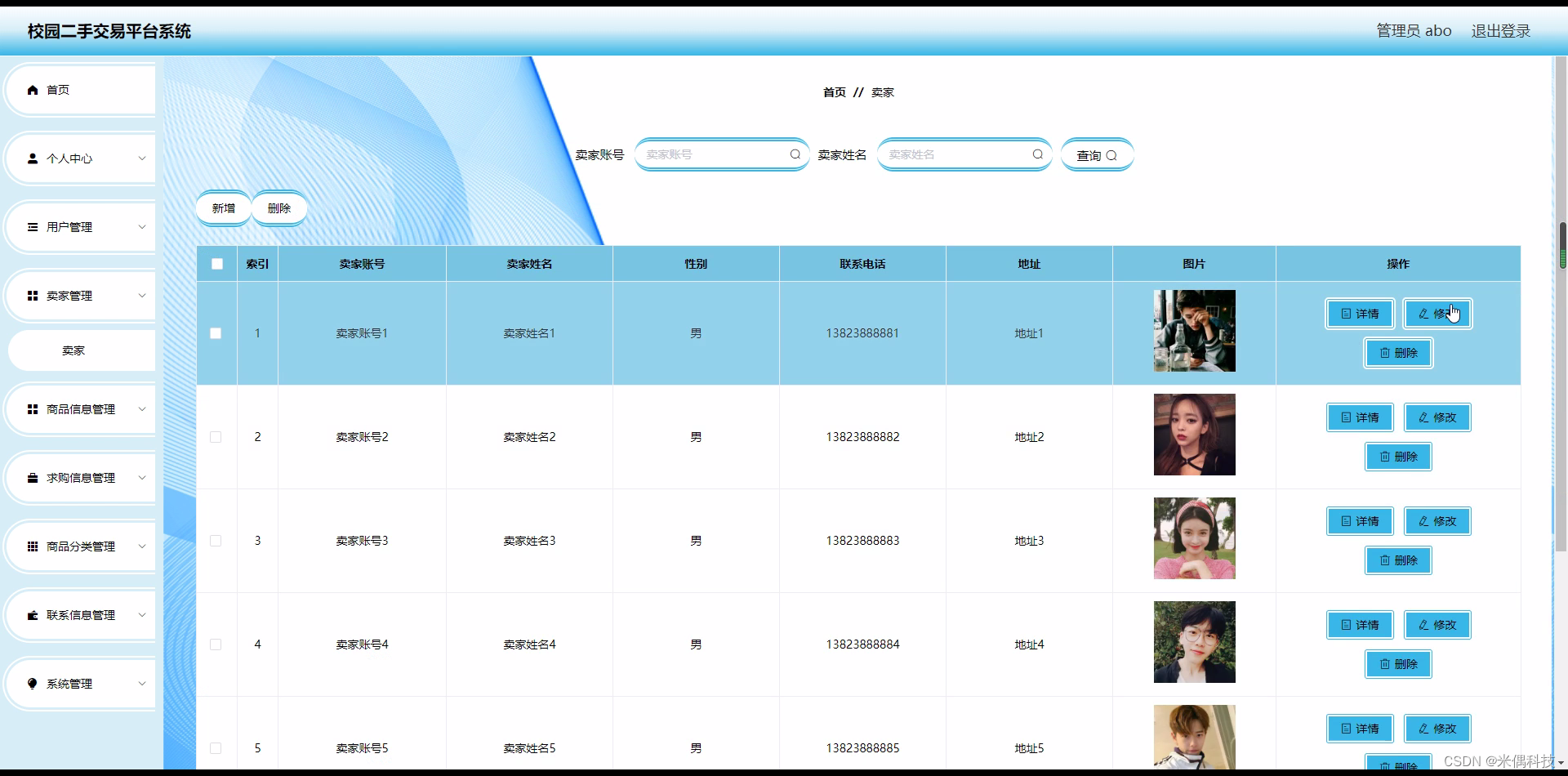Check the select-all checkbox in table header
1568x776 pixels.
216,264
